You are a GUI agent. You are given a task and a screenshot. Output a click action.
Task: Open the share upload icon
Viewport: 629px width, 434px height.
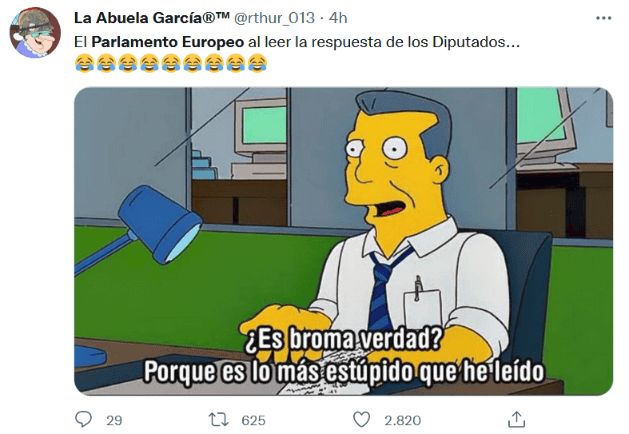[516, 420]
